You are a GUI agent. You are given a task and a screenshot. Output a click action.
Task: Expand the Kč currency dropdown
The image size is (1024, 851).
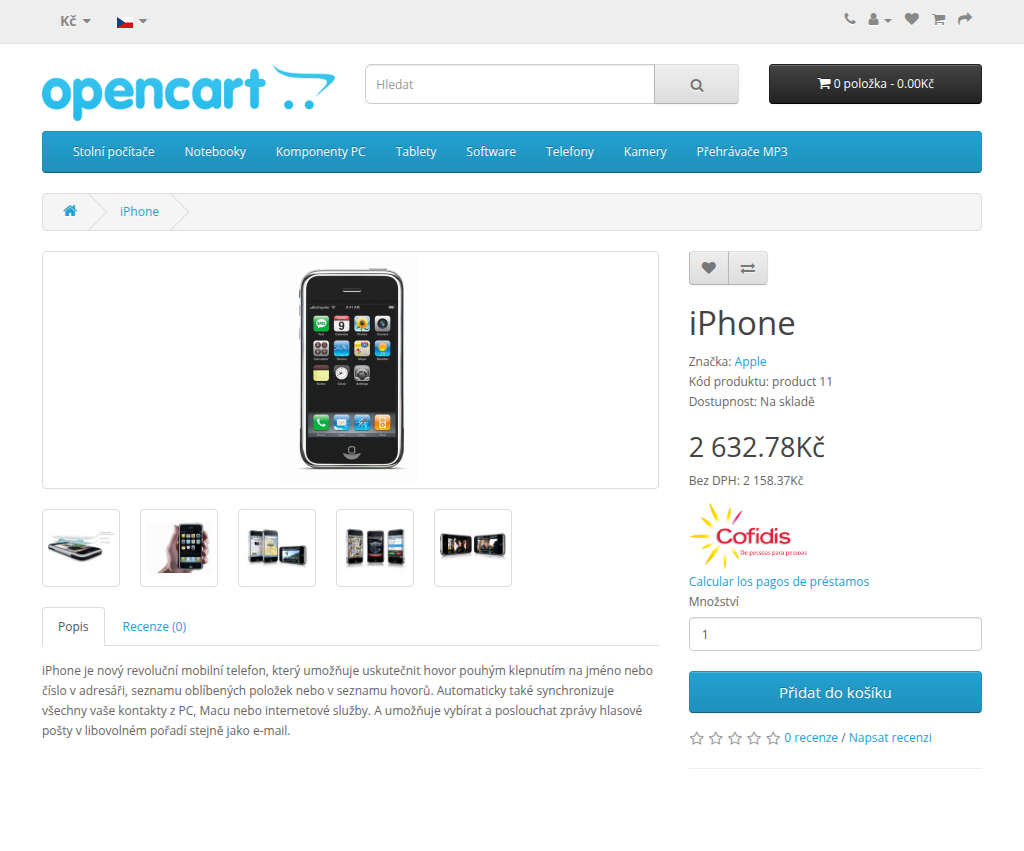75,21
